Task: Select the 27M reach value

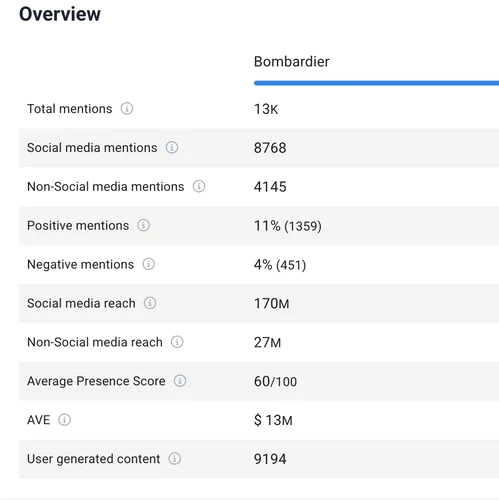Action: (268, 342)
